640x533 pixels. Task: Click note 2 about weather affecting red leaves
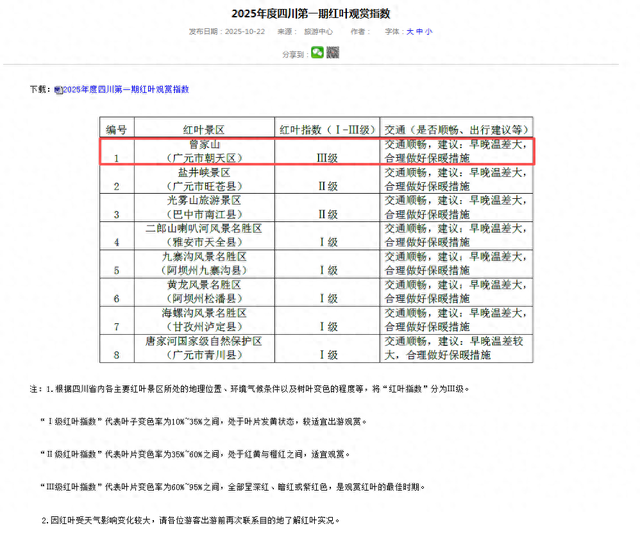point(190,520)
